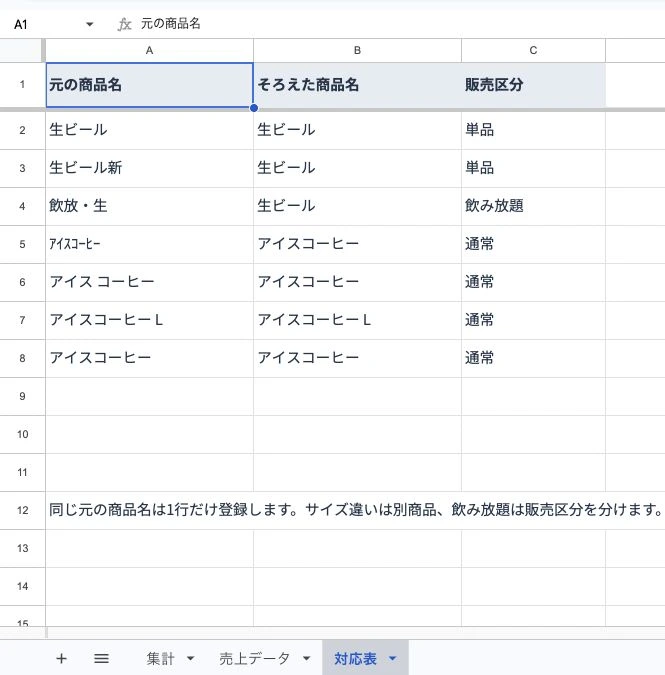Select column B header
665x675 pixels.
[357, 50]
